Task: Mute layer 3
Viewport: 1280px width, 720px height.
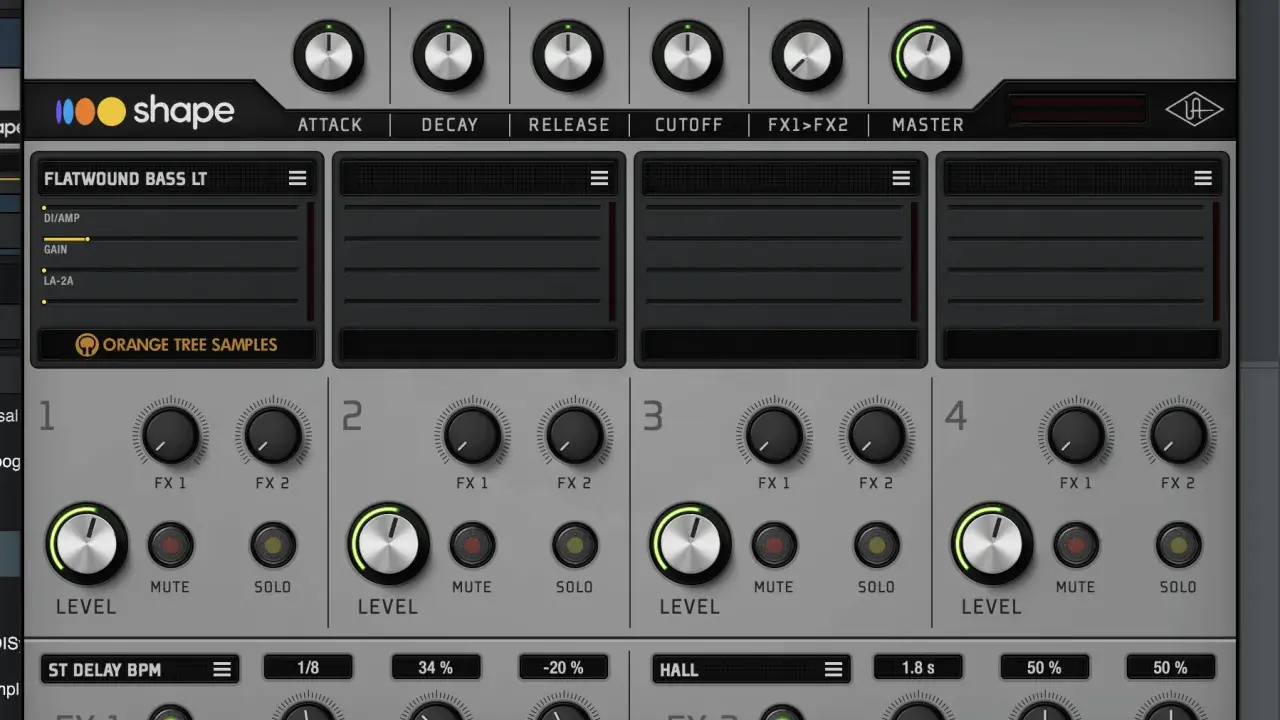Action: pyautogui.click(x=774, y=546)
